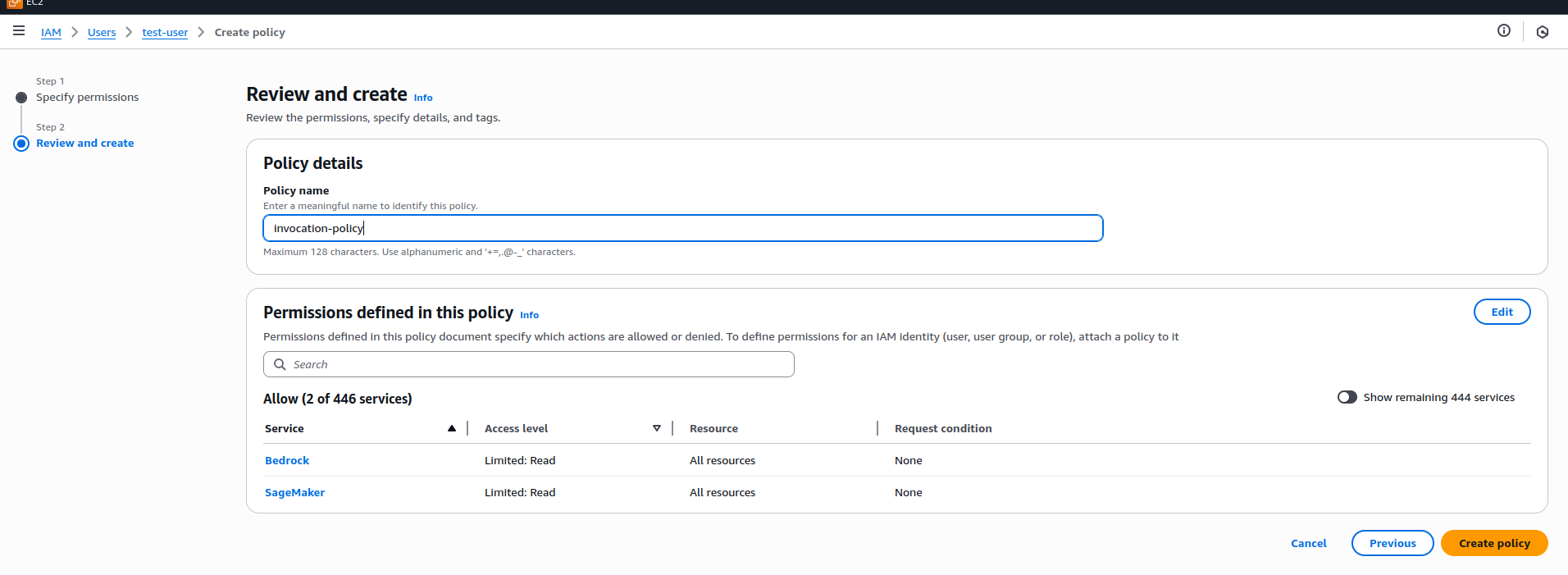Viewport: 1568px width, 575px height.
Task: Click the search magnifier icon
Action: pos(280,364)
